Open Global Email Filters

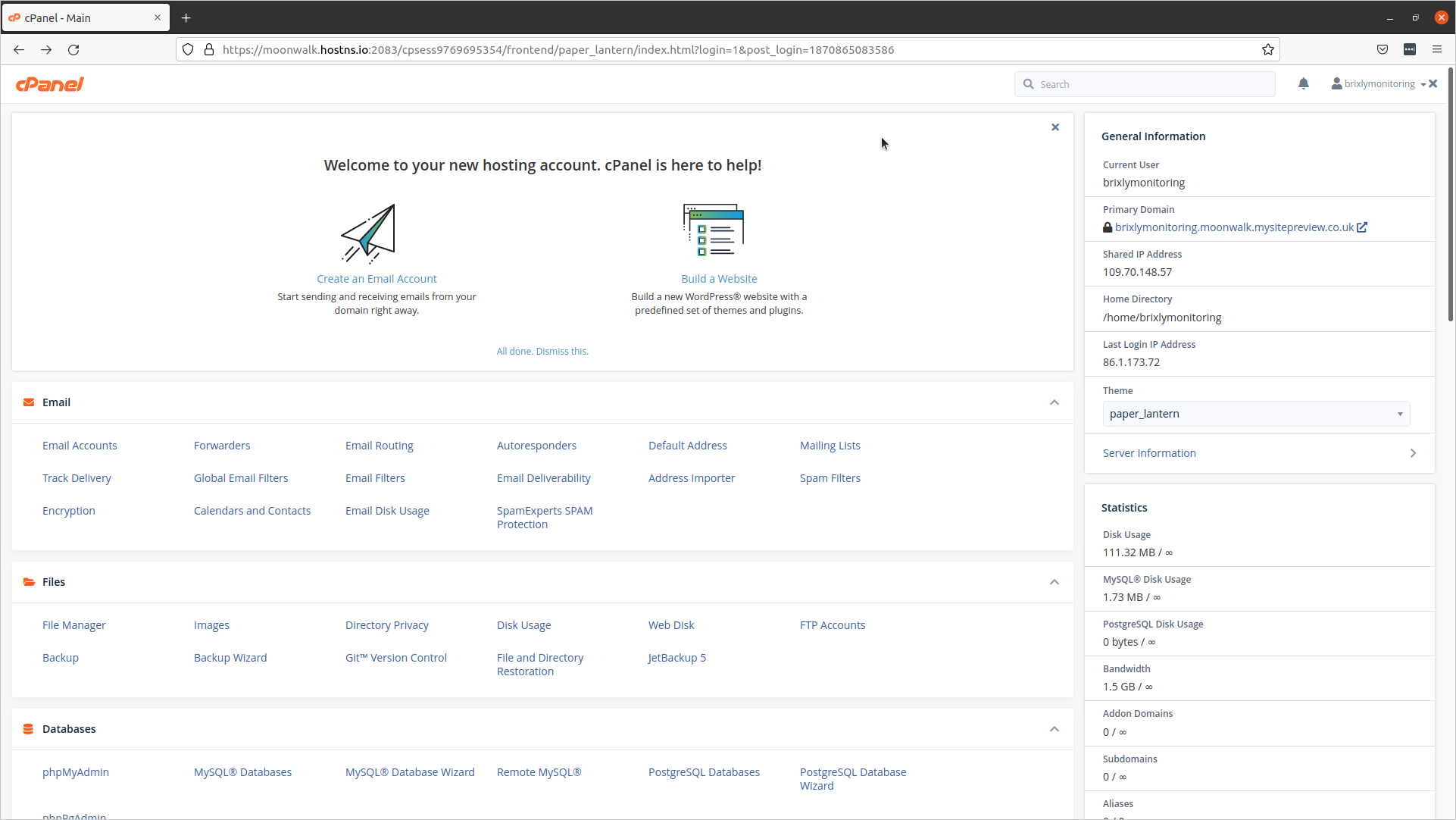pyautogui.click(x=241, y=478)
